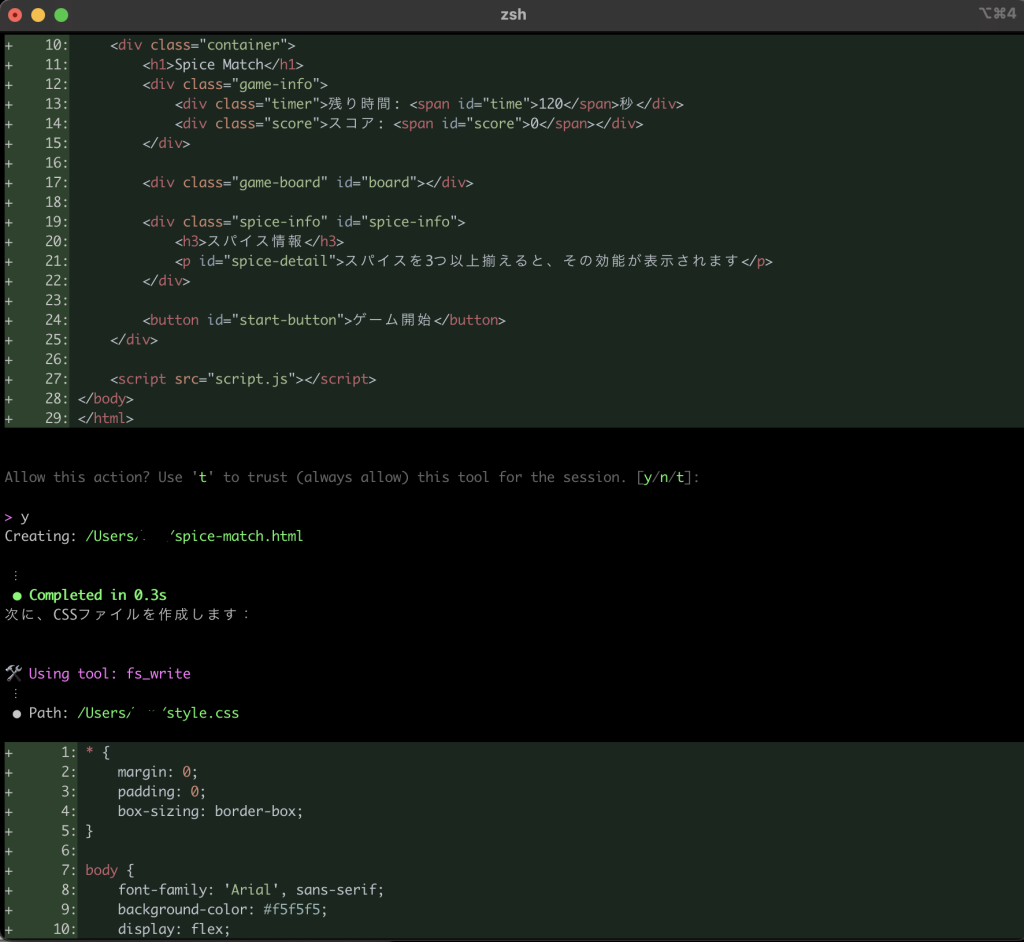Click the 'Completed in 0.3s' status text
This screenshot has height=942, width=1024.
tap(97, 595)
